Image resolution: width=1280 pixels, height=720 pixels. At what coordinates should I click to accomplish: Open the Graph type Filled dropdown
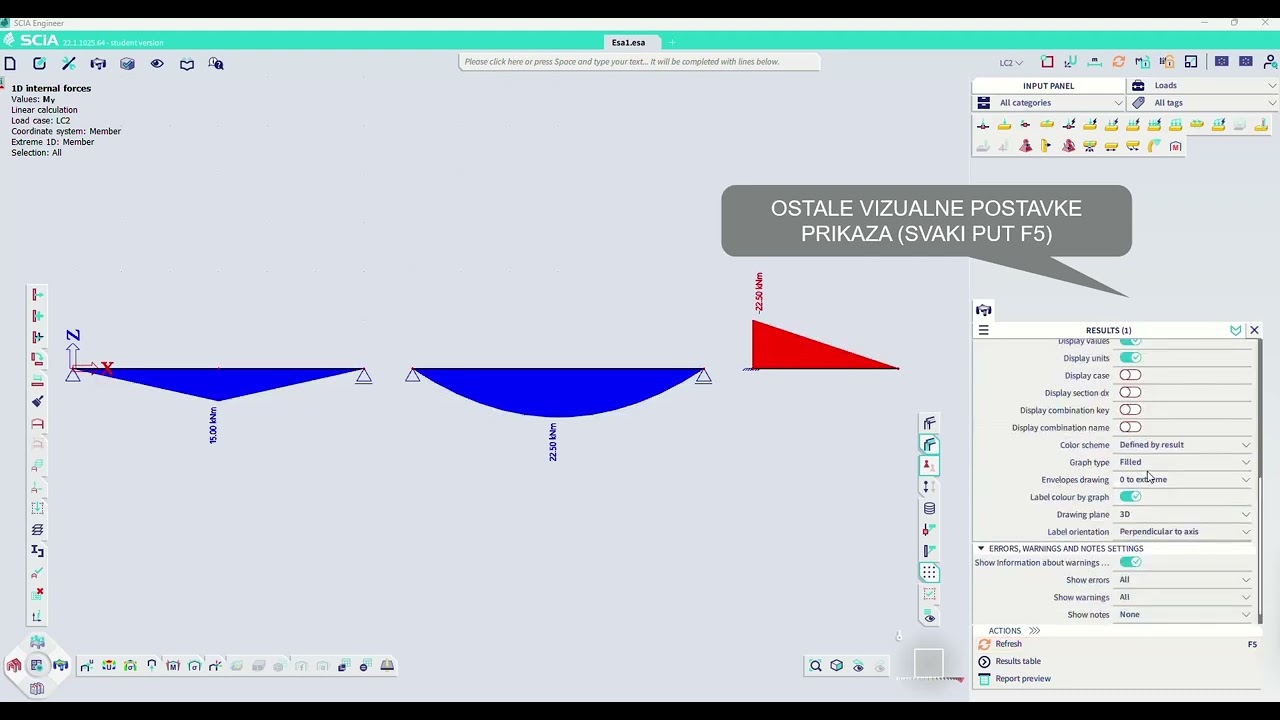1184,462
